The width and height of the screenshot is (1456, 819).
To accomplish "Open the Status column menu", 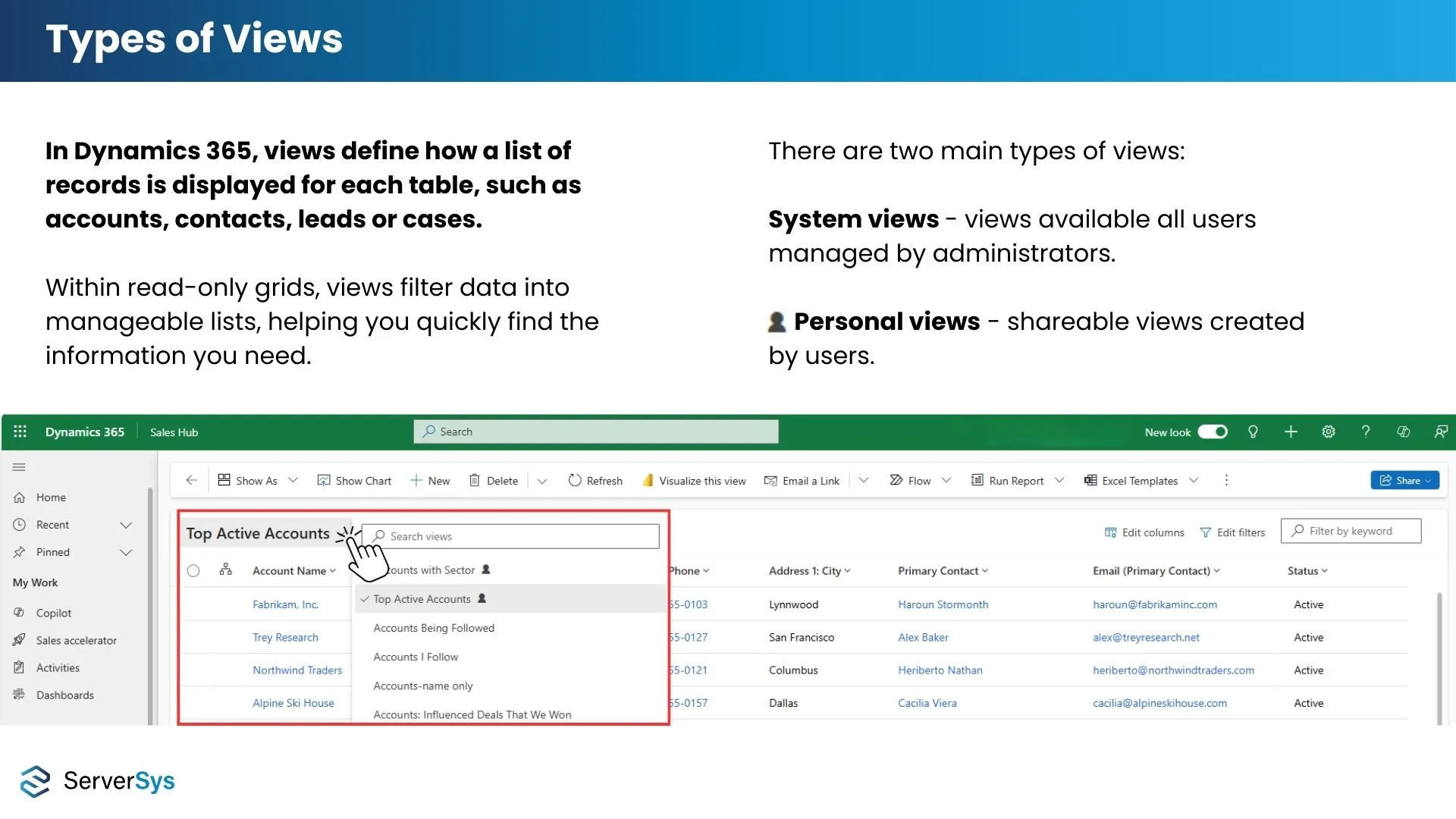I will pyautogui.click(x=1307, y=571).
